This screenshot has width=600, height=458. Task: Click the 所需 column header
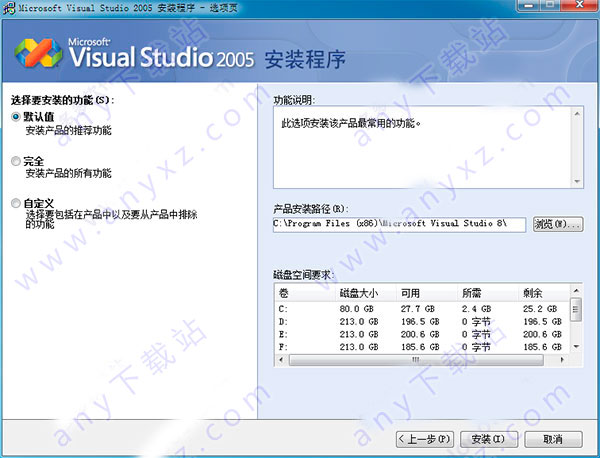pos(488,293)
